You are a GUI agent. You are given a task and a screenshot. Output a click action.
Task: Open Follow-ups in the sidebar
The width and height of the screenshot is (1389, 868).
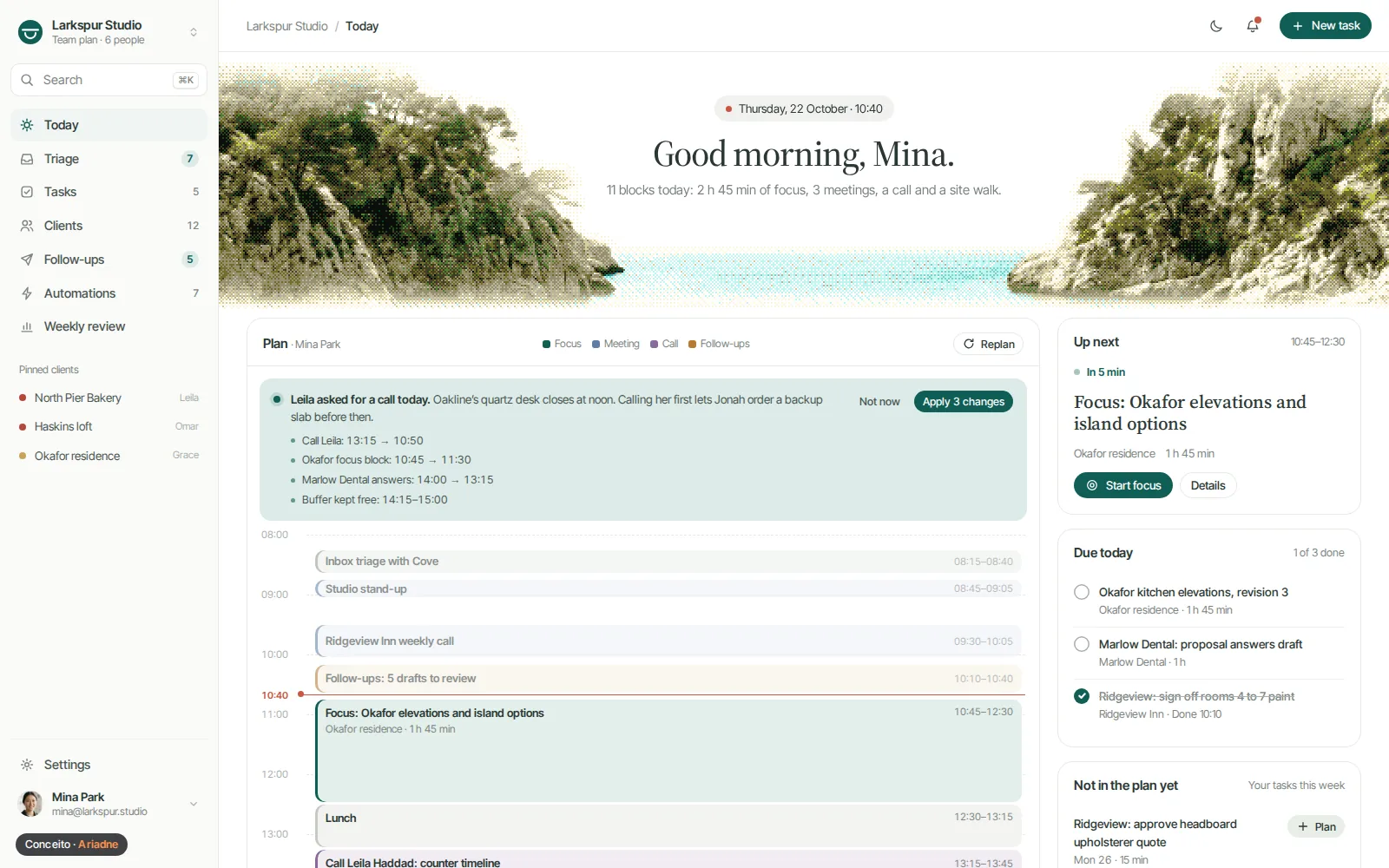tap(109, 260)
